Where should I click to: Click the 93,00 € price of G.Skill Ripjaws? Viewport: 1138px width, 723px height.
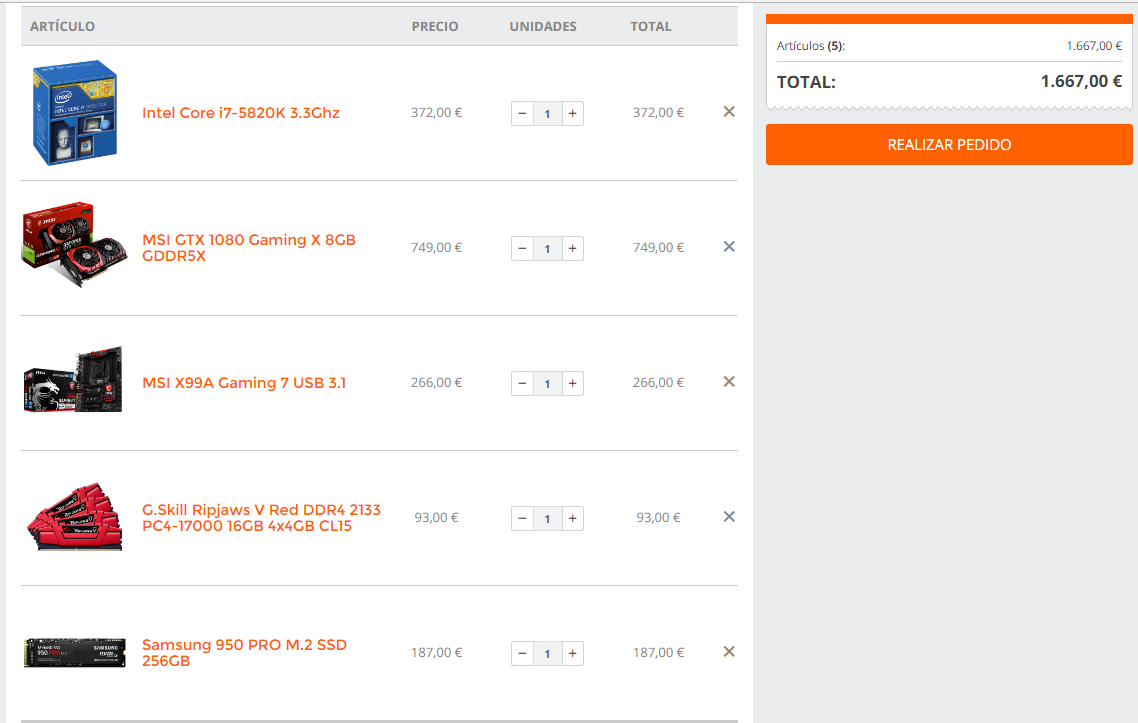click(x=436, y=518)
